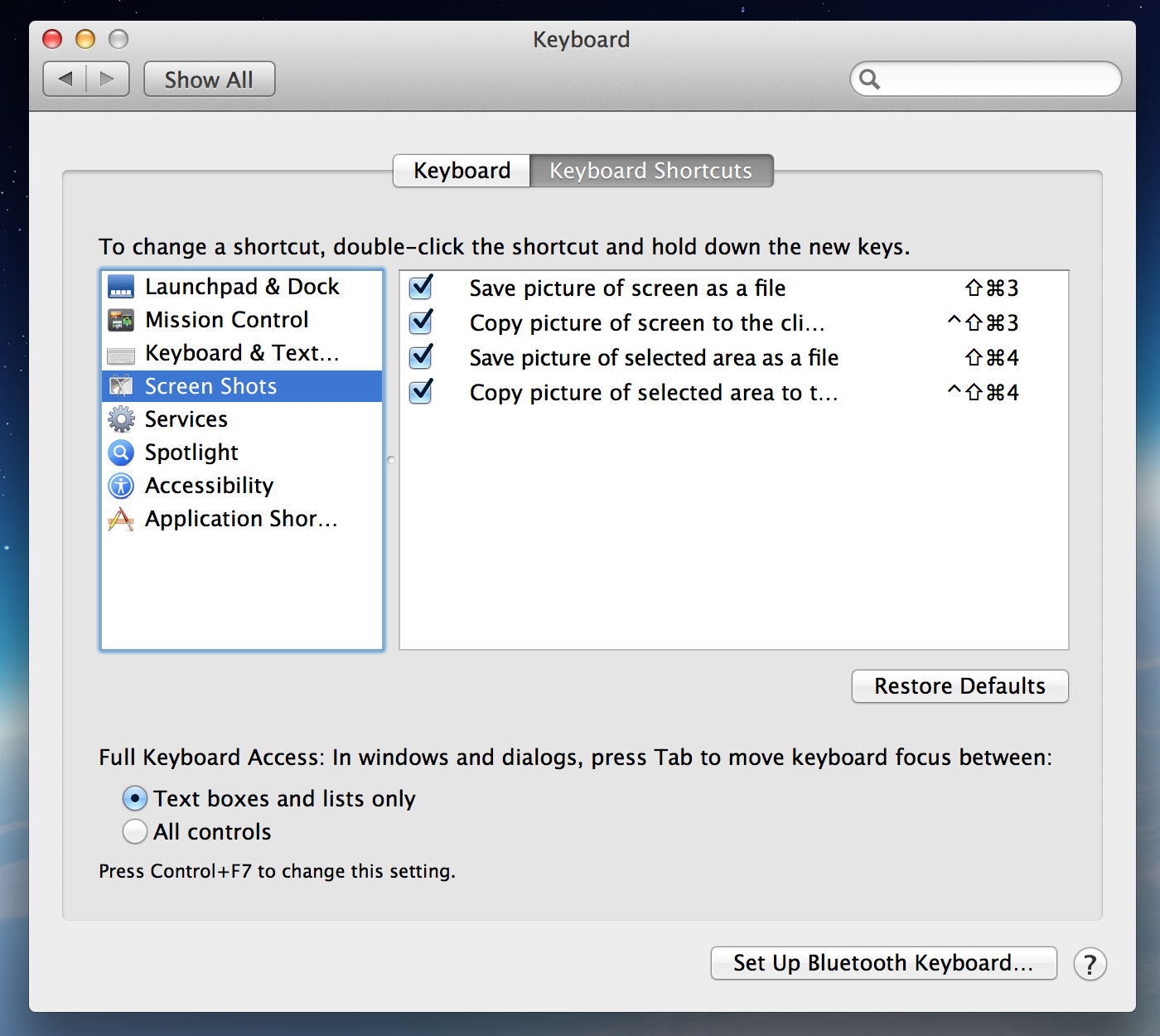
Task: Click the red close window button
Action: (52, 39)
